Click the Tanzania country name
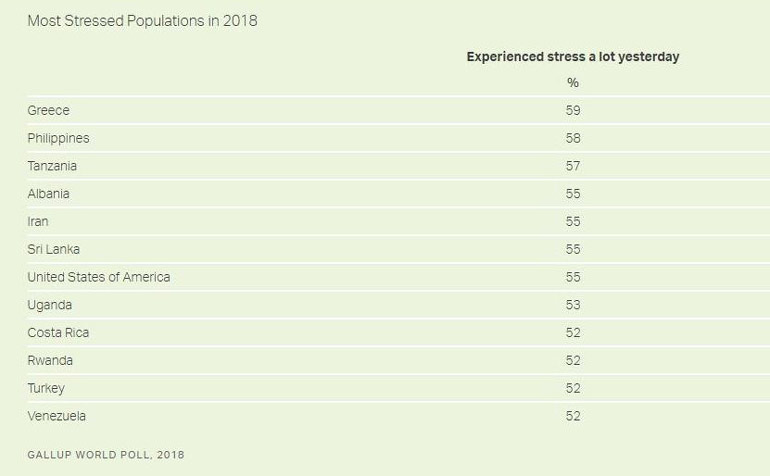 click(52, 166)
